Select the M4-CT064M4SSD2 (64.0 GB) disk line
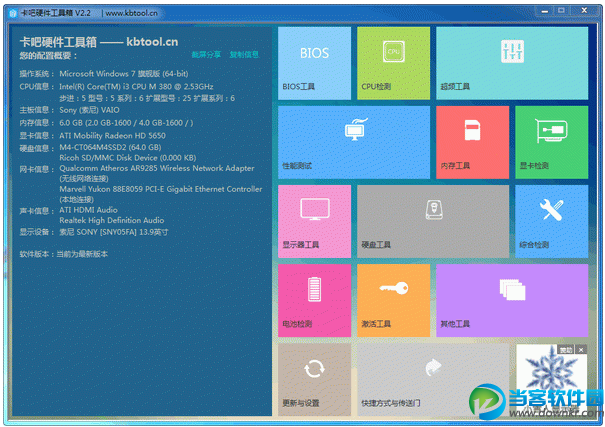Image resolution: width=605 pixels, height=427 pixels. (x=110, y=147)
